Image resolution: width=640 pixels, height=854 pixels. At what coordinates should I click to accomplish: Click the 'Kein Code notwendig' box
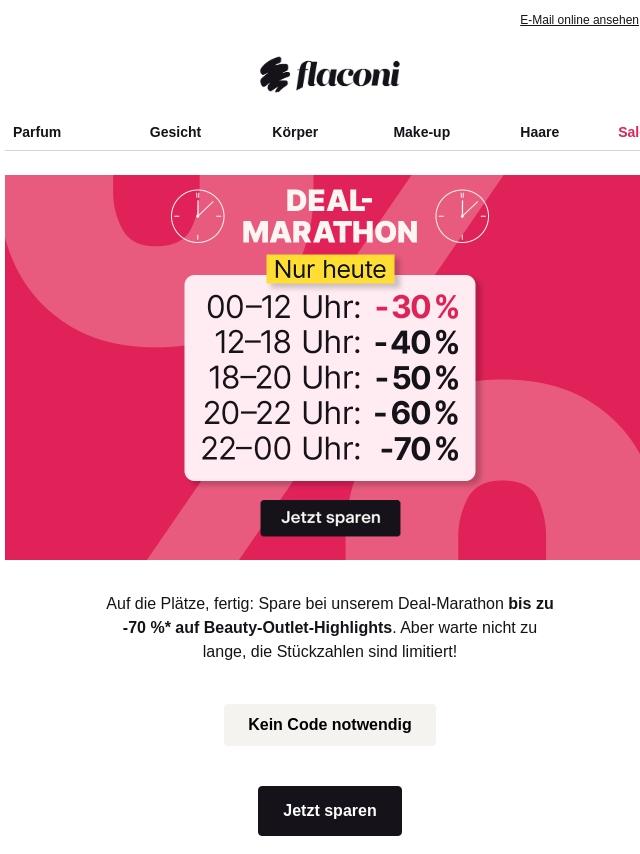330,724
